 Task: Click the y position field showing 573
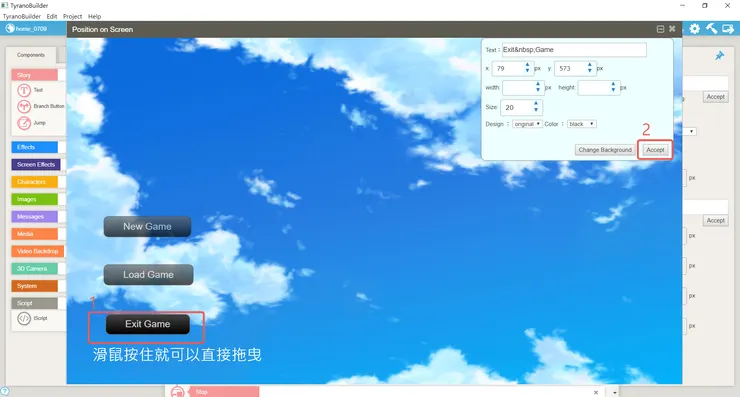pyautogui.click(x=574, y=69)
